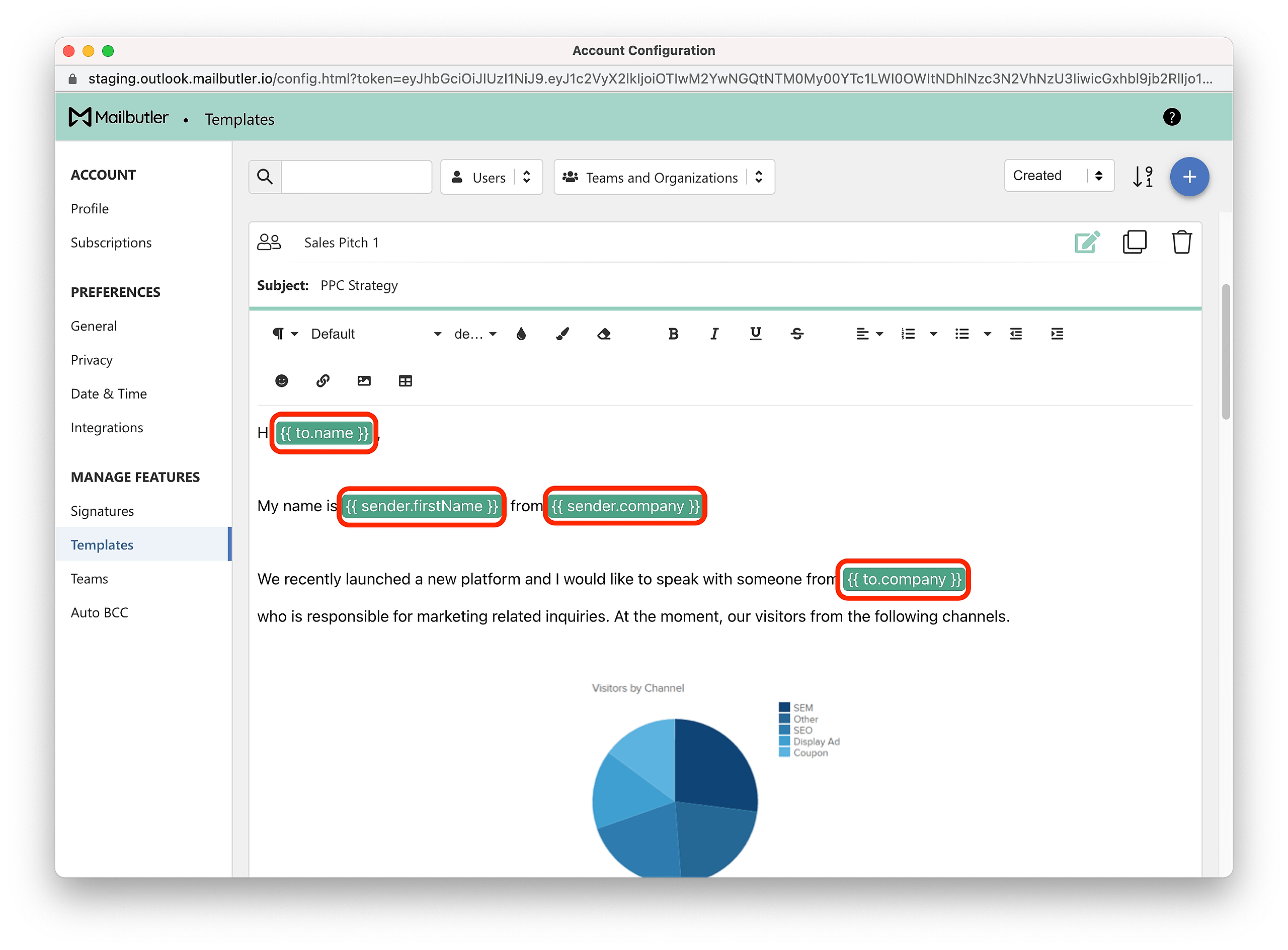Duplicate the Sales Pitch 1 template
Screen dimensions: 1288x950
click(1134, 242)
